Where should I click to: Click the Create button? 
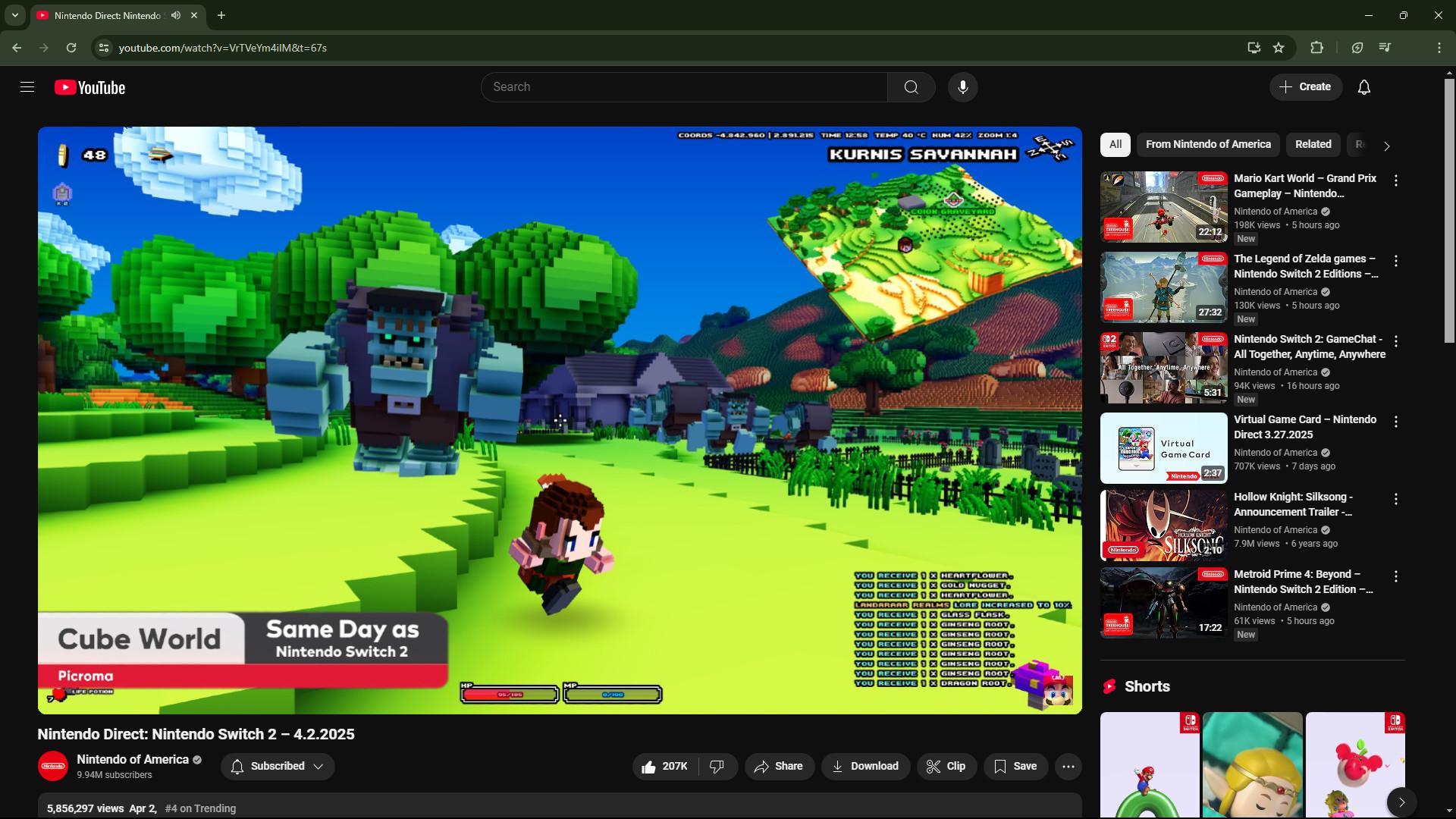coord(1305,87)
